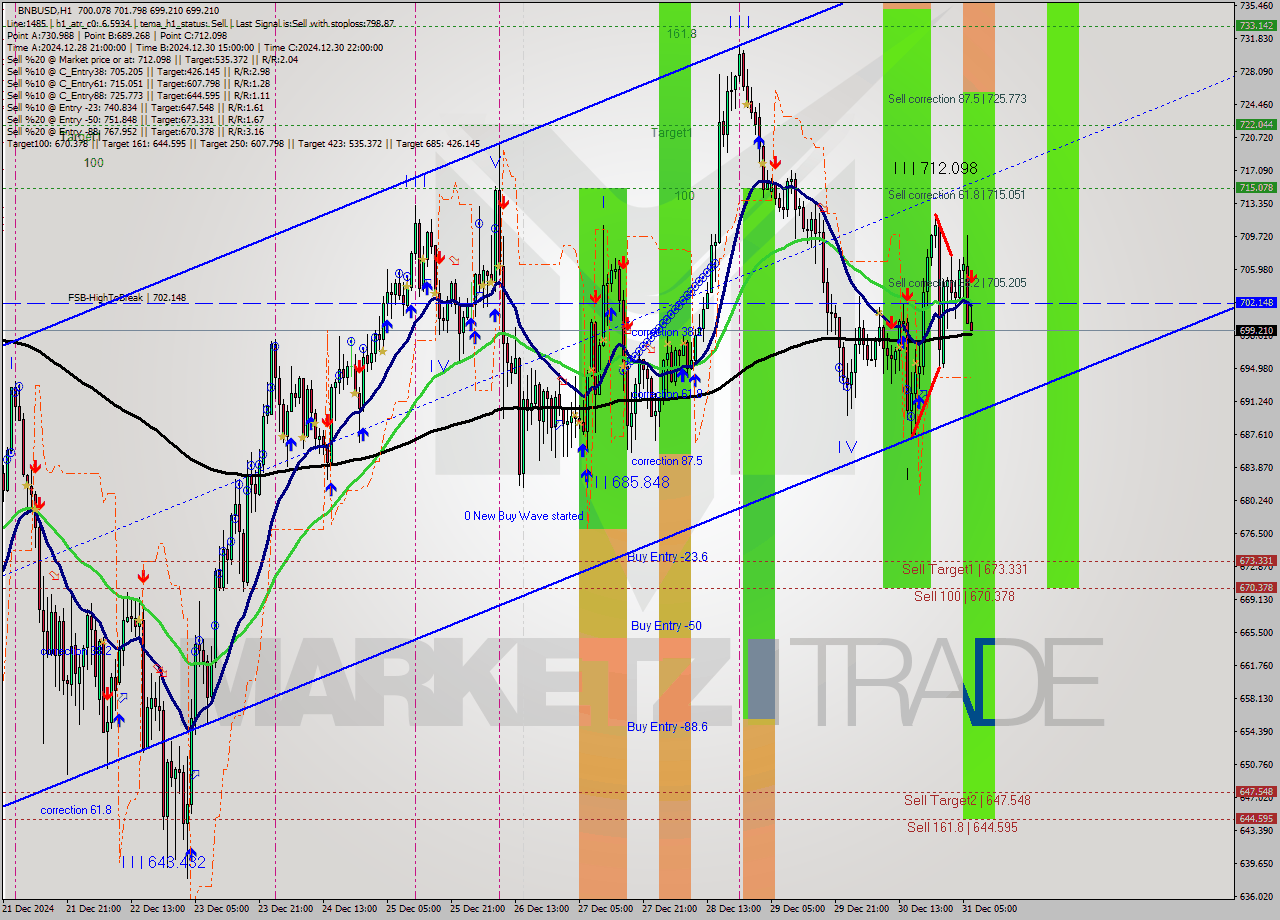1280x920 pixels.
Task: Click the 'Buy Entry -50' label
Action: pyautogui.click(x=666, y=626)
